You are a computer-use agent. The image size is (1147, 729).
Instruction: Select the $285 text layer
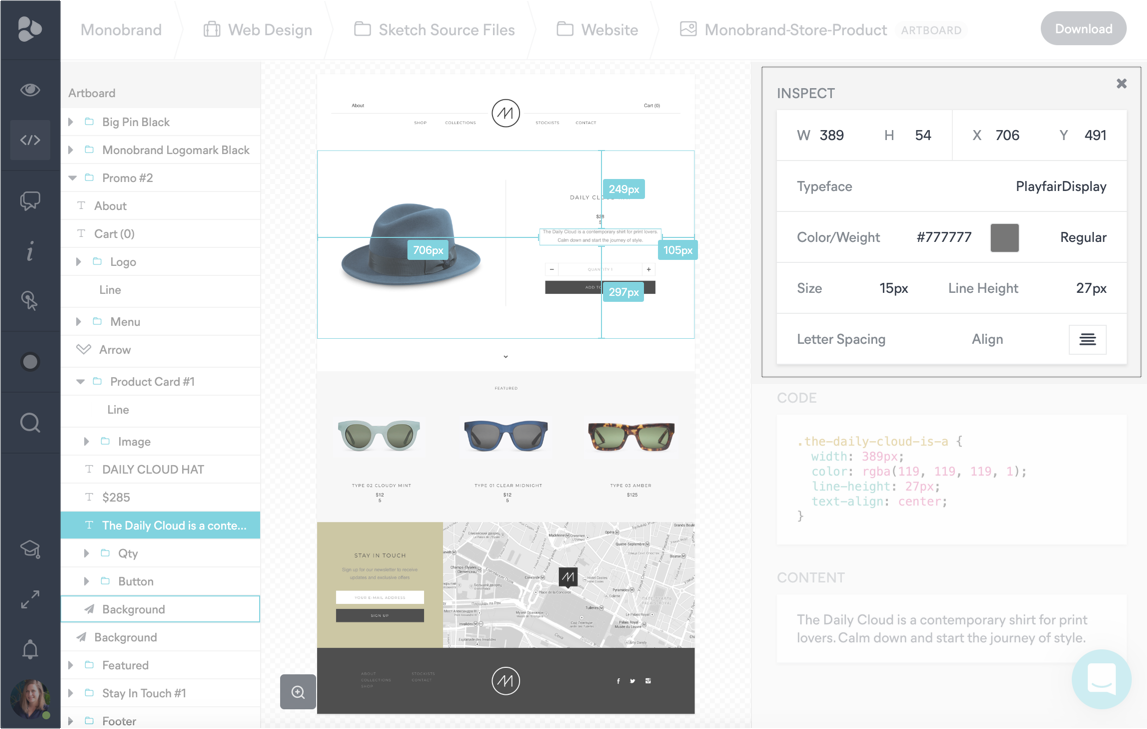(160, 497)
